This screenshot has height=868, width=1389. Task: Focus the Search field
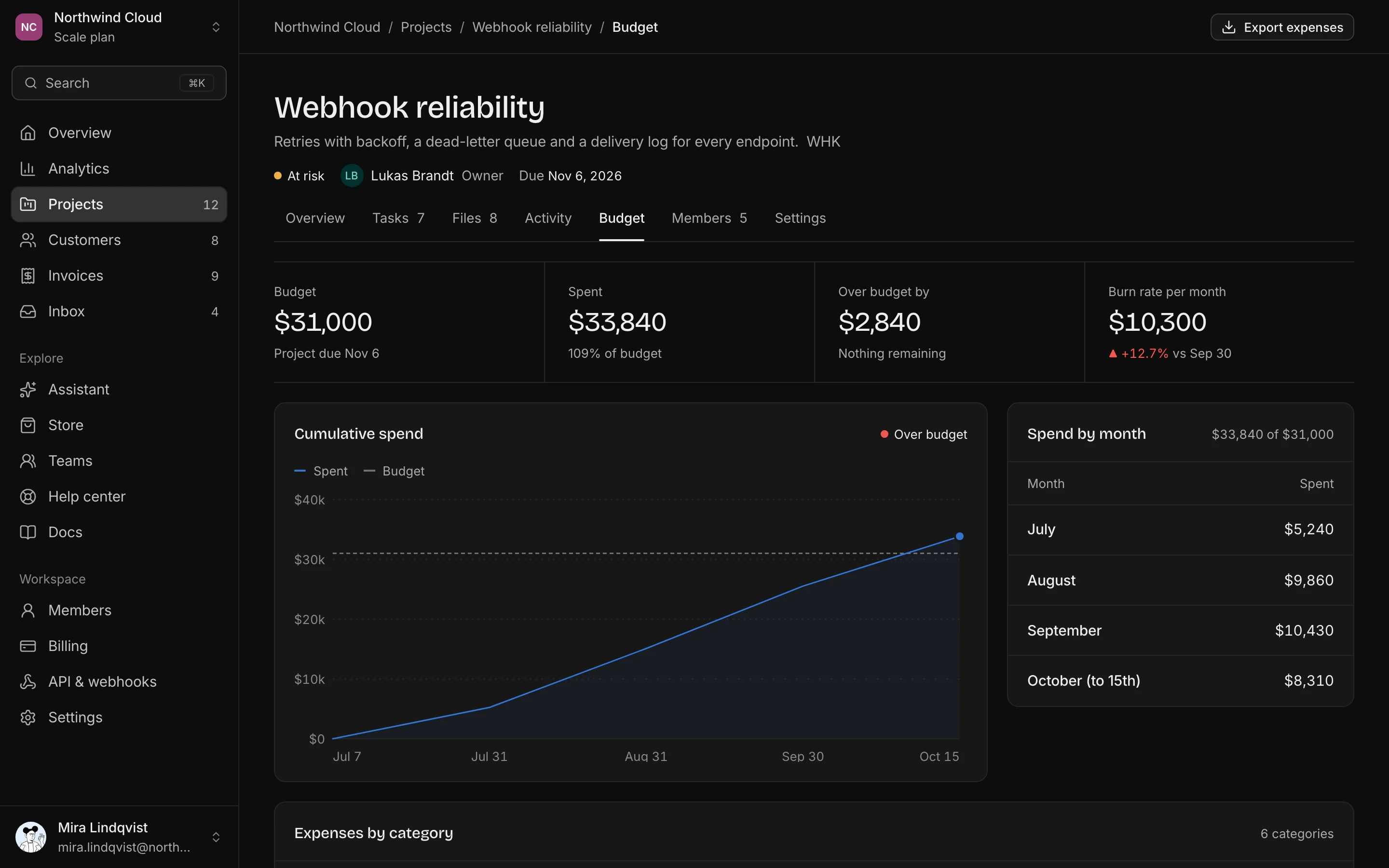[x=119, y=82]
